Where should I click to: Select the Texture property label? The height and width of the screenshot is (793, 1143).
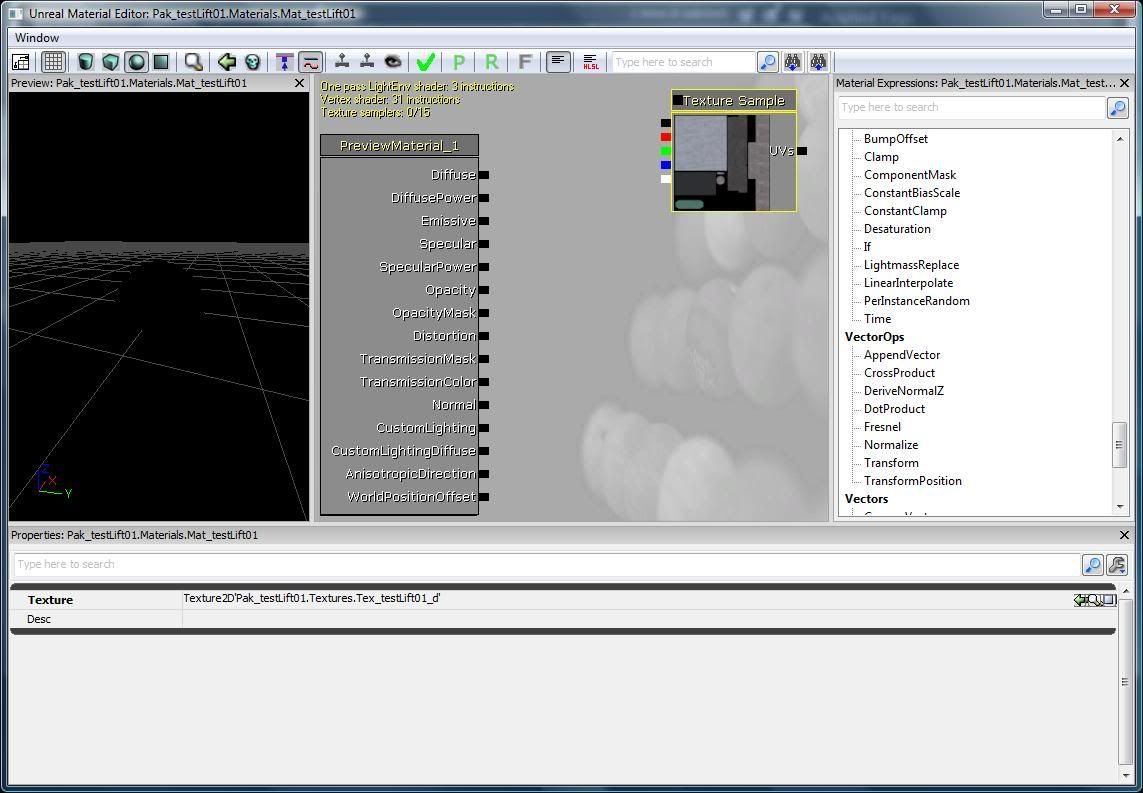[x=50, y=600]
